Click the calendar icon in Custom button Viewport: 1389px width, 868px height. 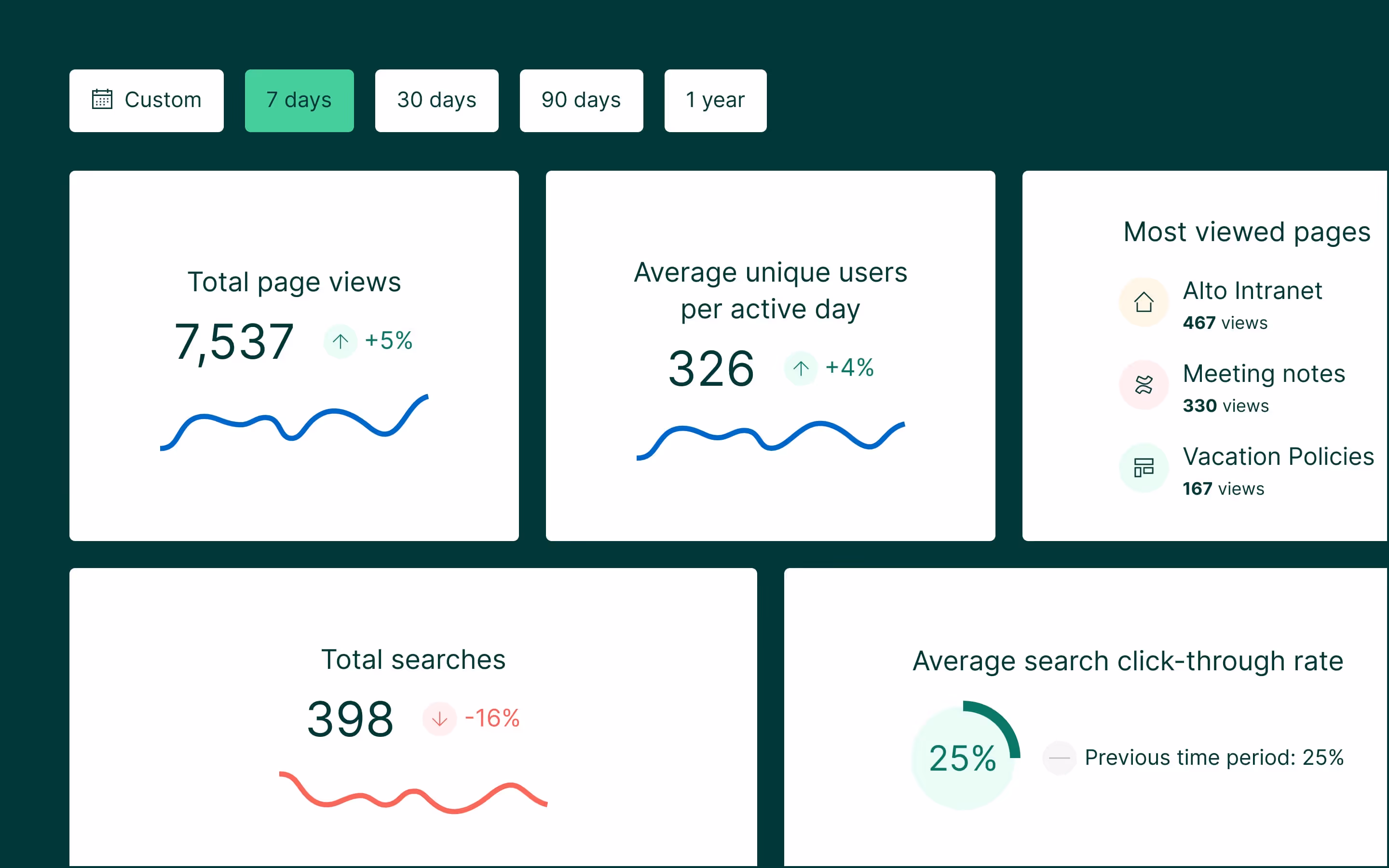point(102,99)
